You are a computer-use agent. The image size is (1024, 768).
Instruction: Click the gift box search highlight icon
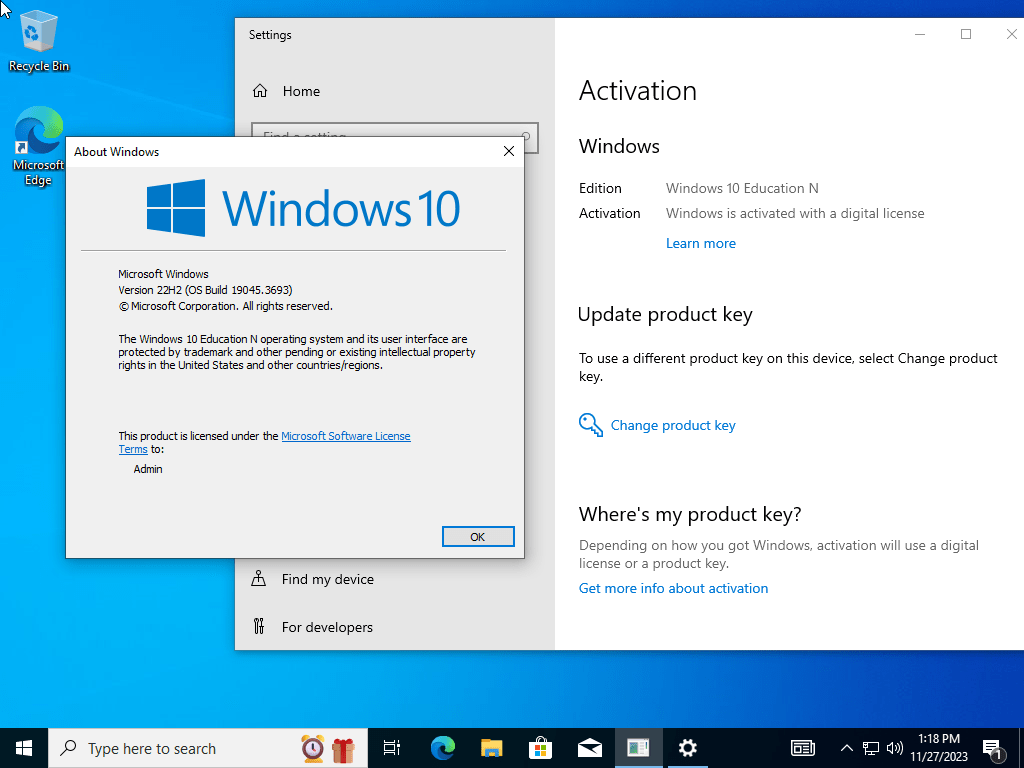(x=343, y=749)
